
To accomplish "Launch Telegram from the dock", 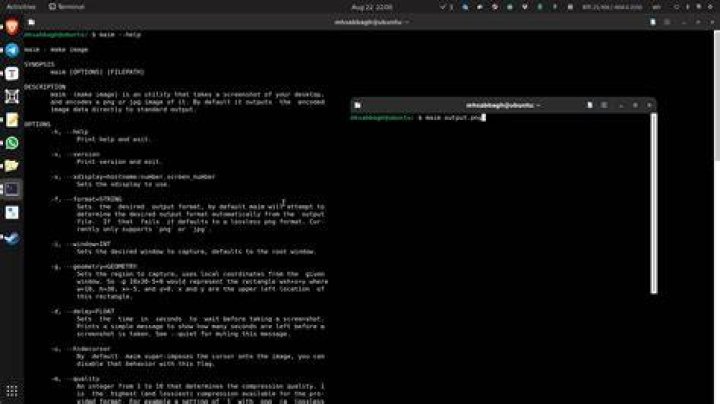I will pyautogui.click(x=12, y=50).
